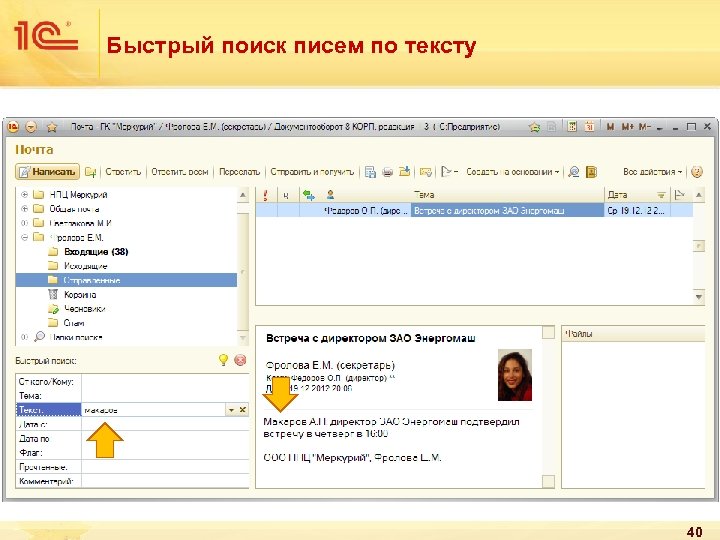Click the envelope icon in the toolbar

click(x=426, y=172)
